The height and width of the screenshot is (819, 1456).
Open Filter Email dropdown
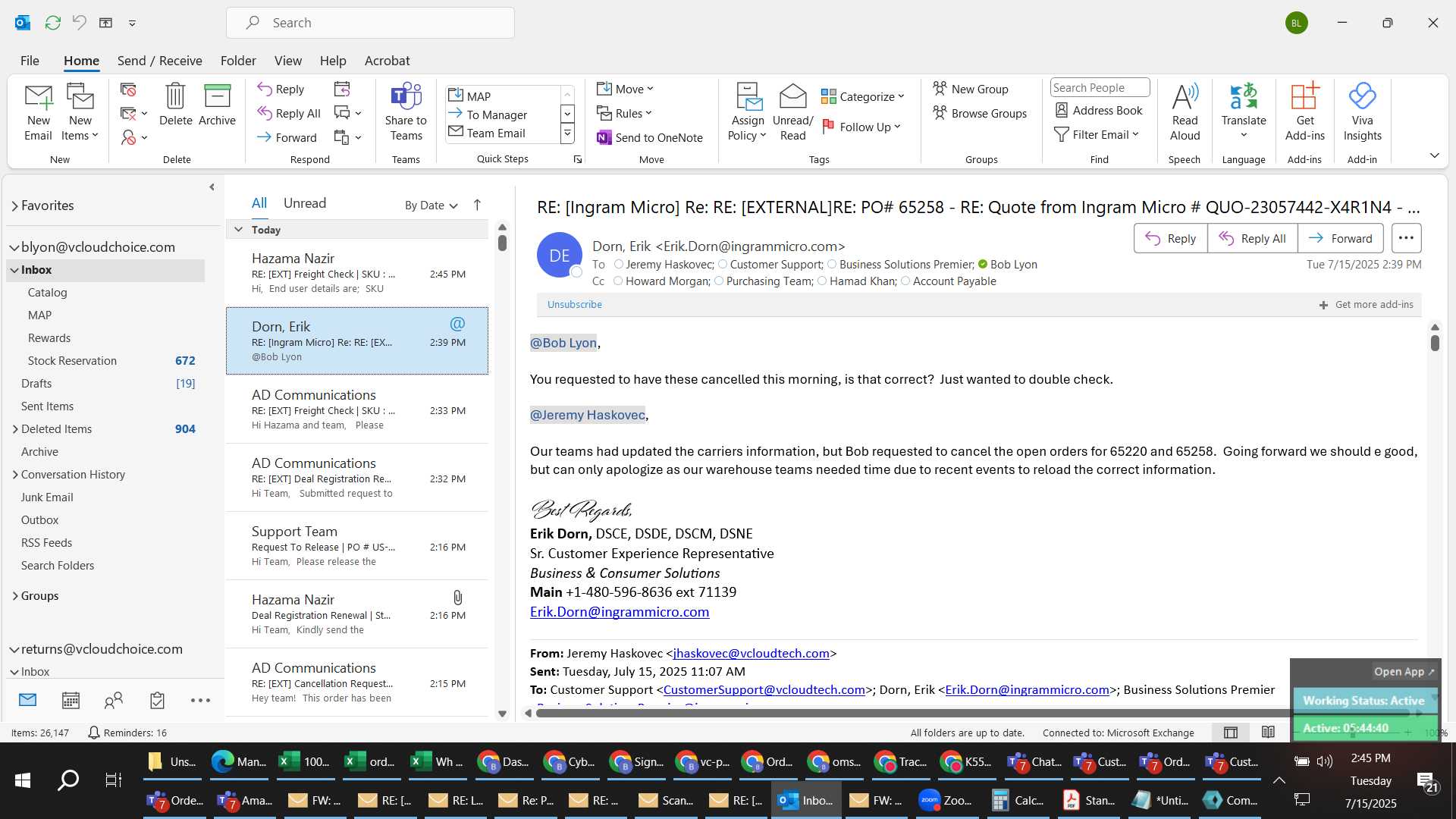[1097, 134]
